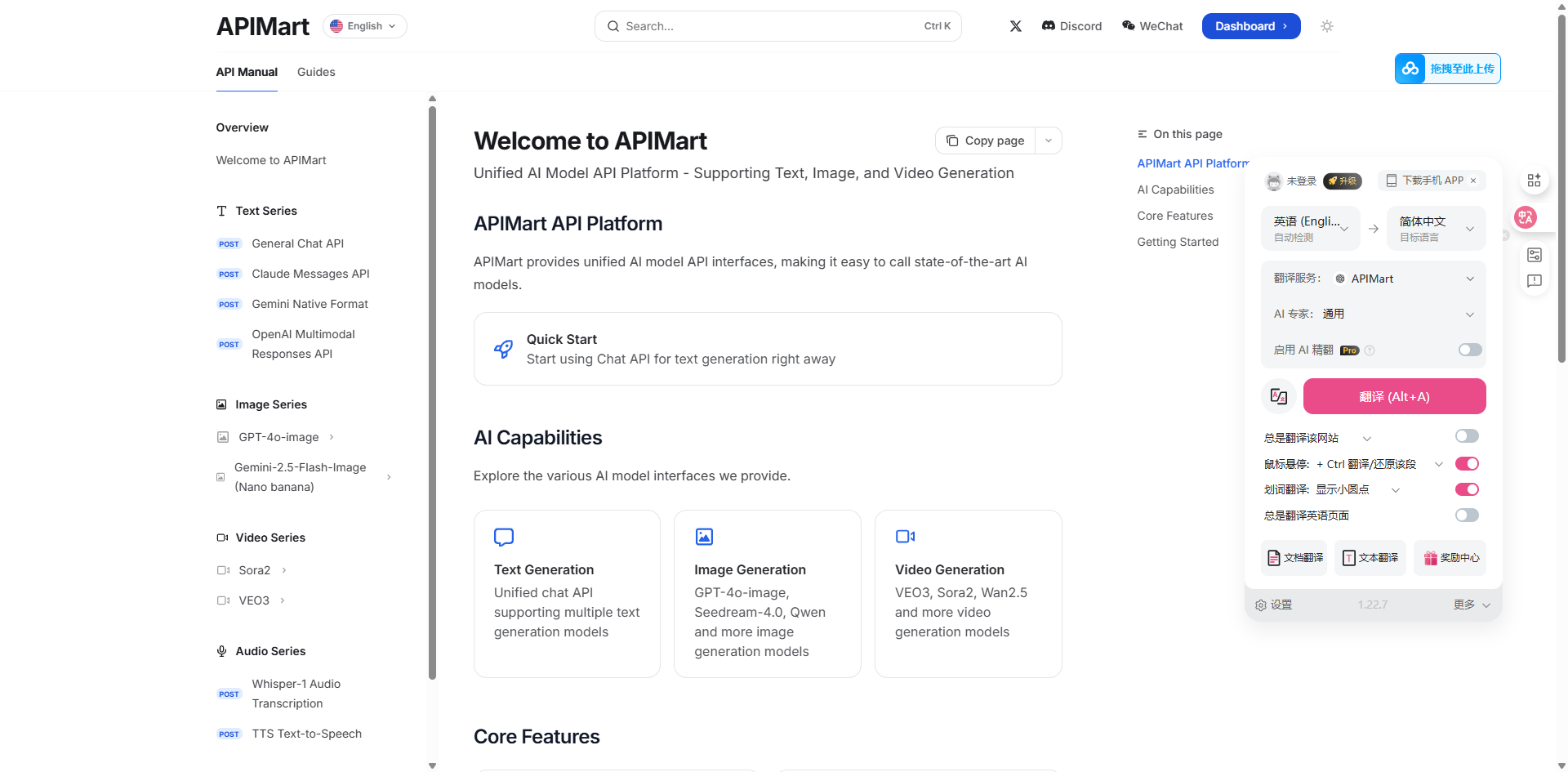The height and width of the screenshot is (772, 1568).
Task: Click the Discord icon link
Action: coord(1049,26)
